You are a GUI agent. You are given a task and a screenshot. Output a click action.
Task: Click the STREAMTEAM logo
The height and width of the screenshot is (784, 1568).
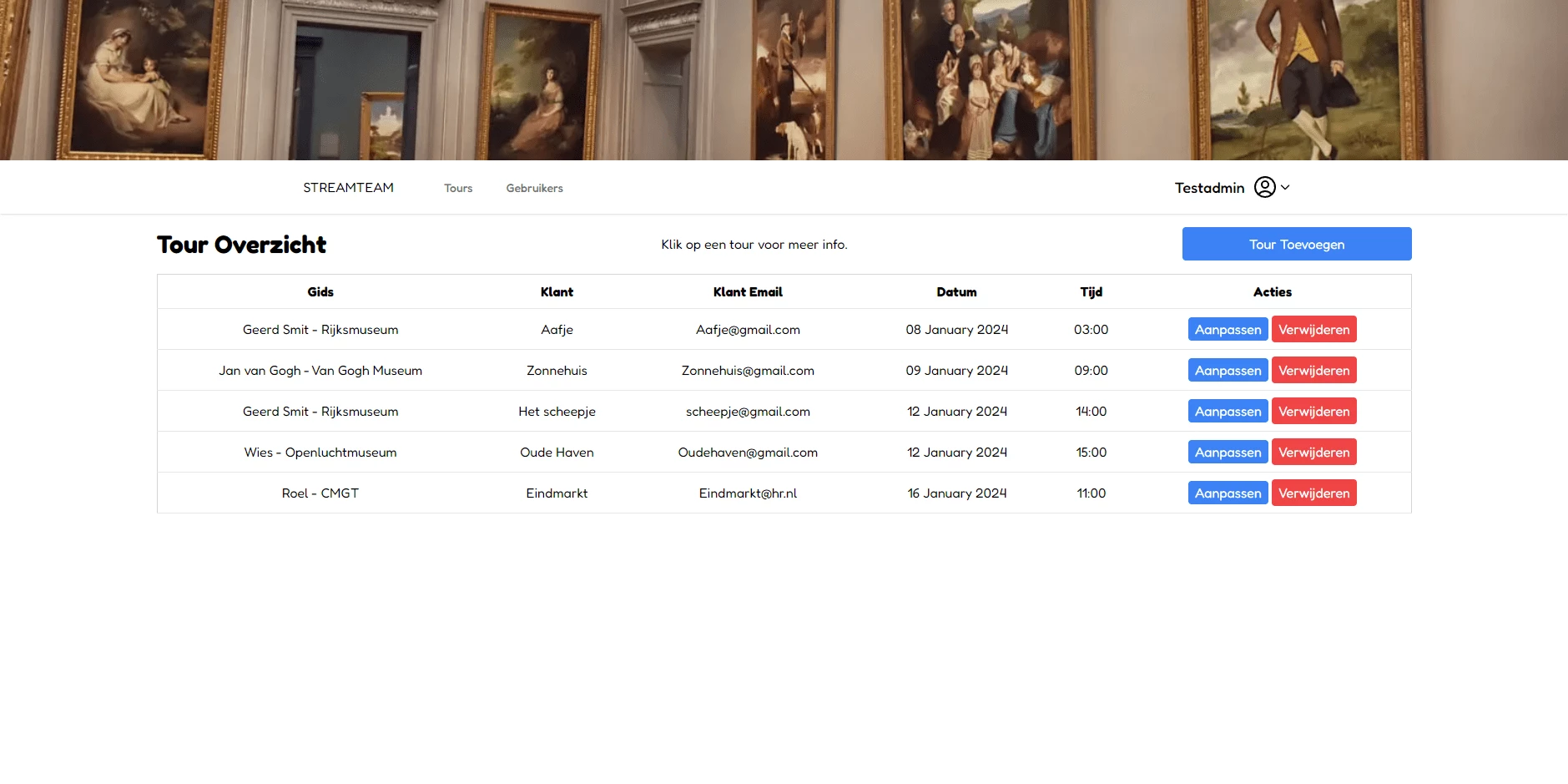click(x=349, y=187)
